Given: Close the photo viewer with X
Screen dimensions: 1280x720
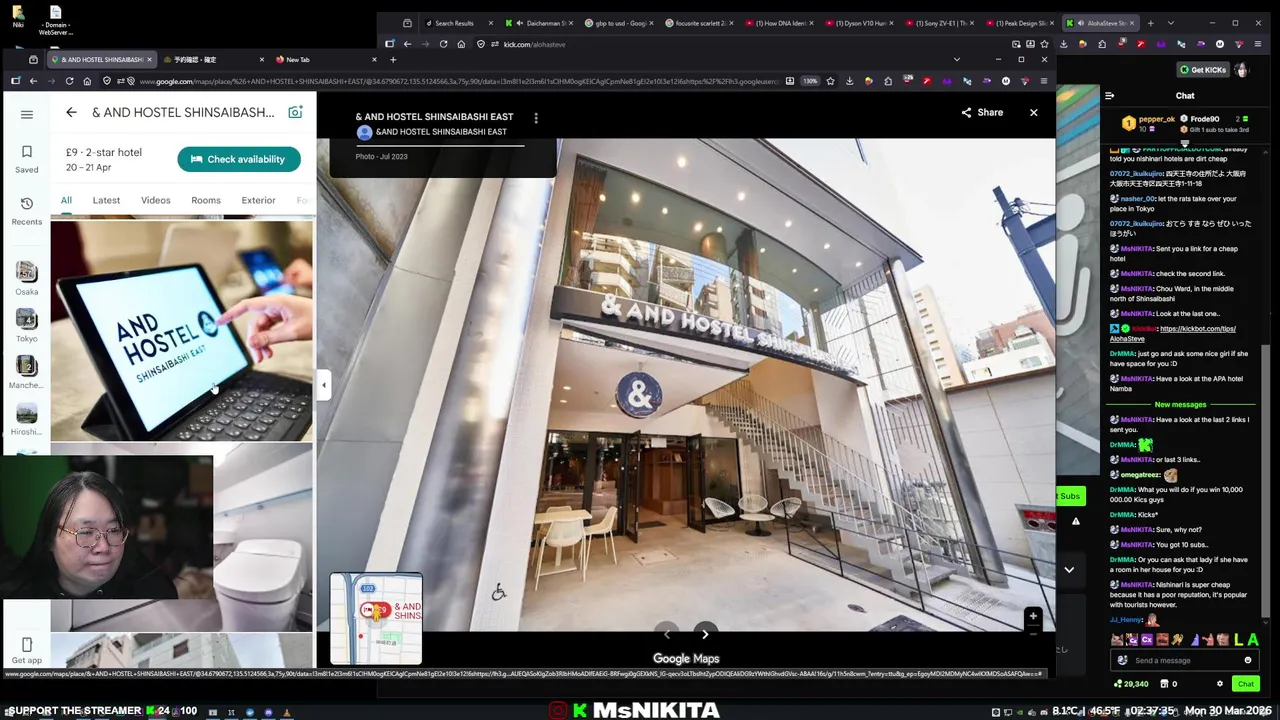Looking at the screenshot, I should (x=1034, y=112).
